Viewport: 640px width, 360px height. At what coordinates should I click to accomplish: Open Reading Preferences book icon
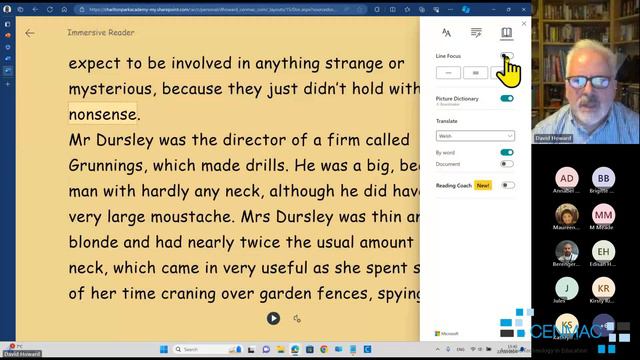[x=507, y=33]
